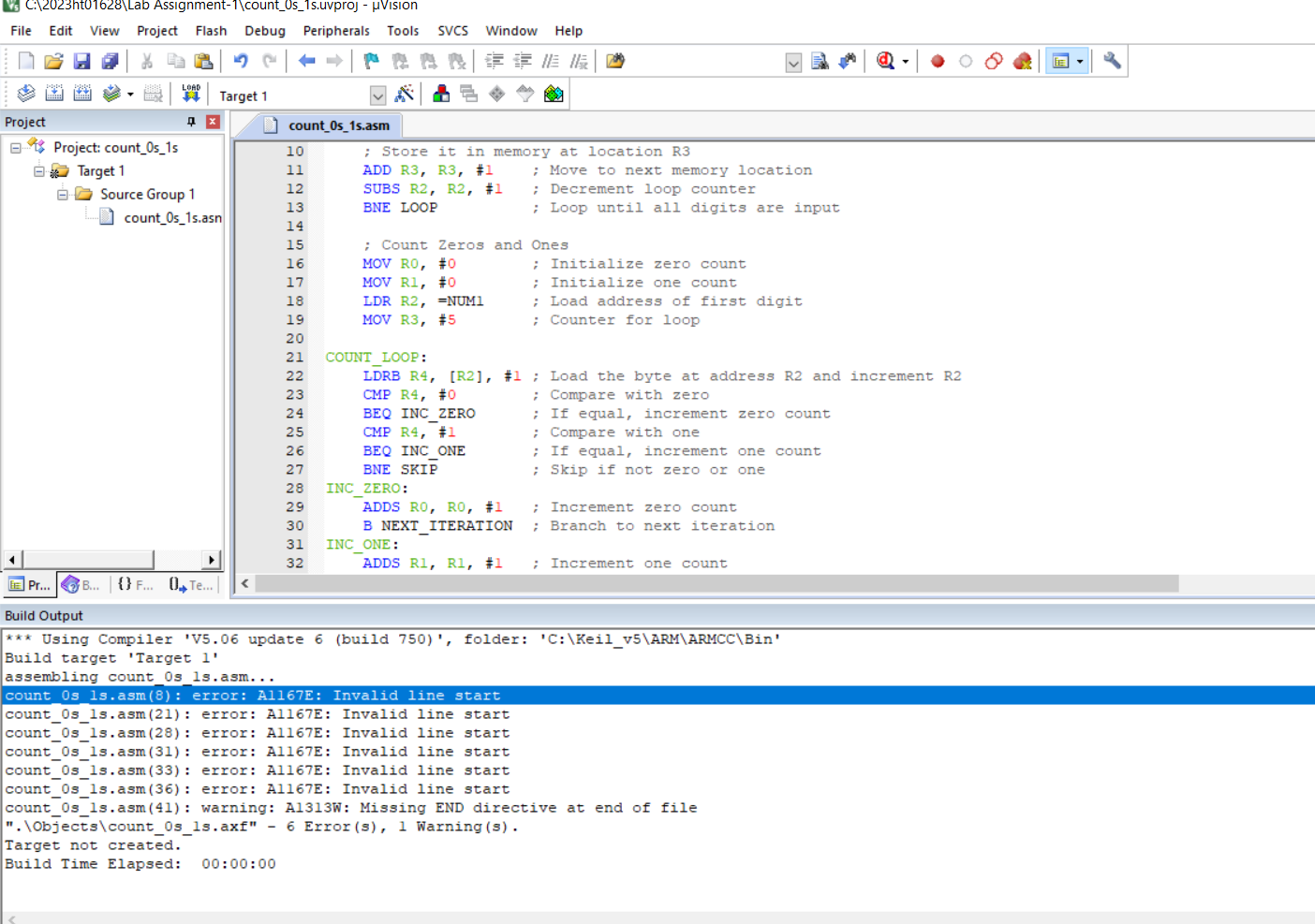This screenshot has height=924, width=1315.
Task: Toggle the Project panel auto-hide pin
Action: [191, 122]
